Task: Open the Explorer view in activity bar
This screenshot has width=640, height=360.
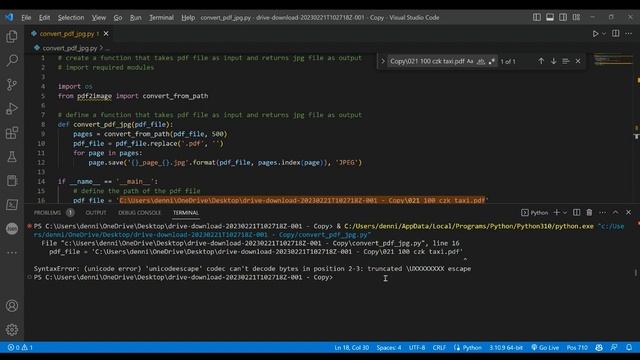Action: click(12, 37)
